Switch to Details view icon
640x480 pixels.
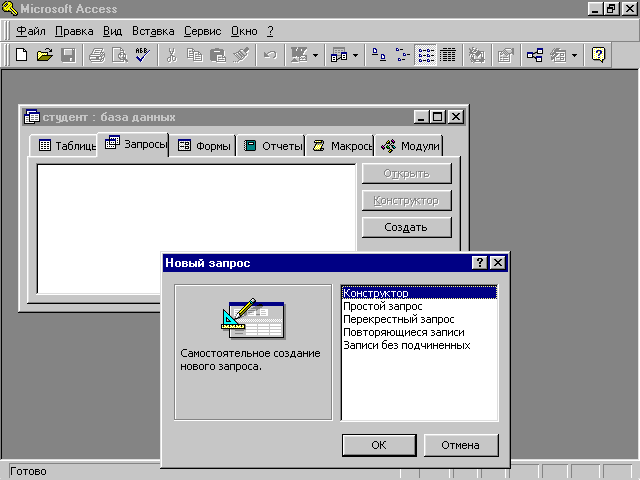tap(448, 55)
